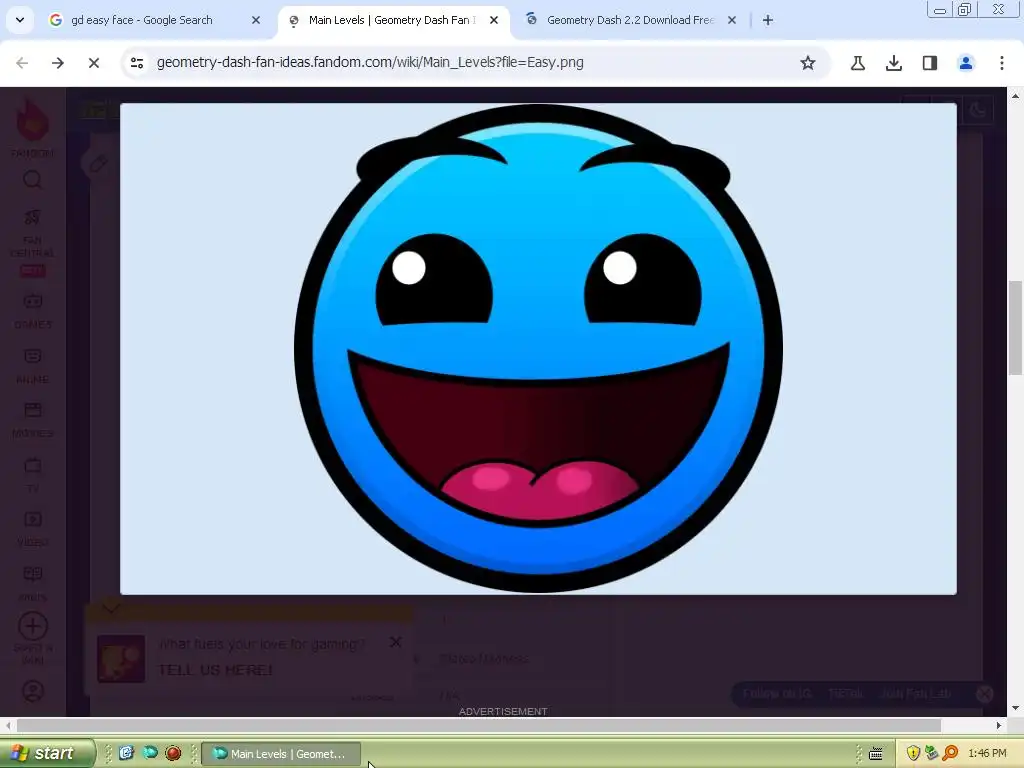Open TV section in sidebar
This screenshot has height=768, width=1024.
tap(33, 475)
